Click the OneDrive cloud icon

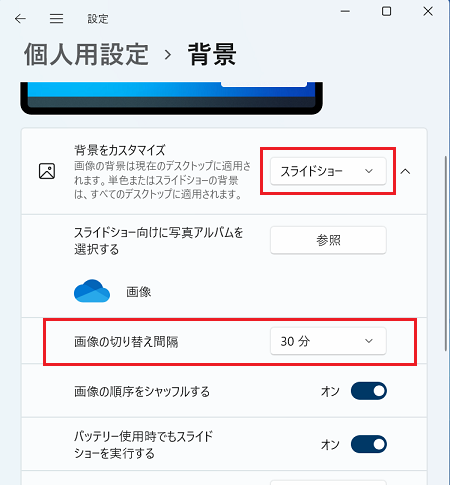(92, 291)
